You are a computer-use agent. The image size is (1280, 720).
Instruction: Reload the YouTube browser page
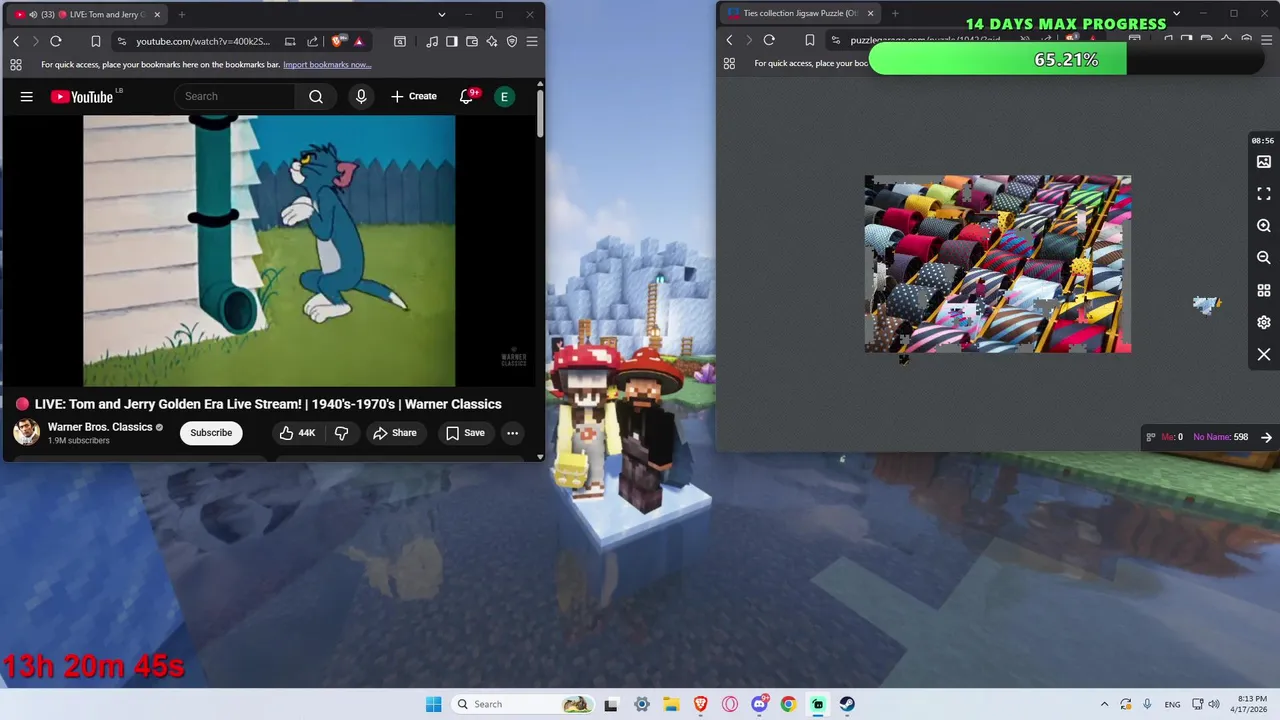[x=56, y=41]
